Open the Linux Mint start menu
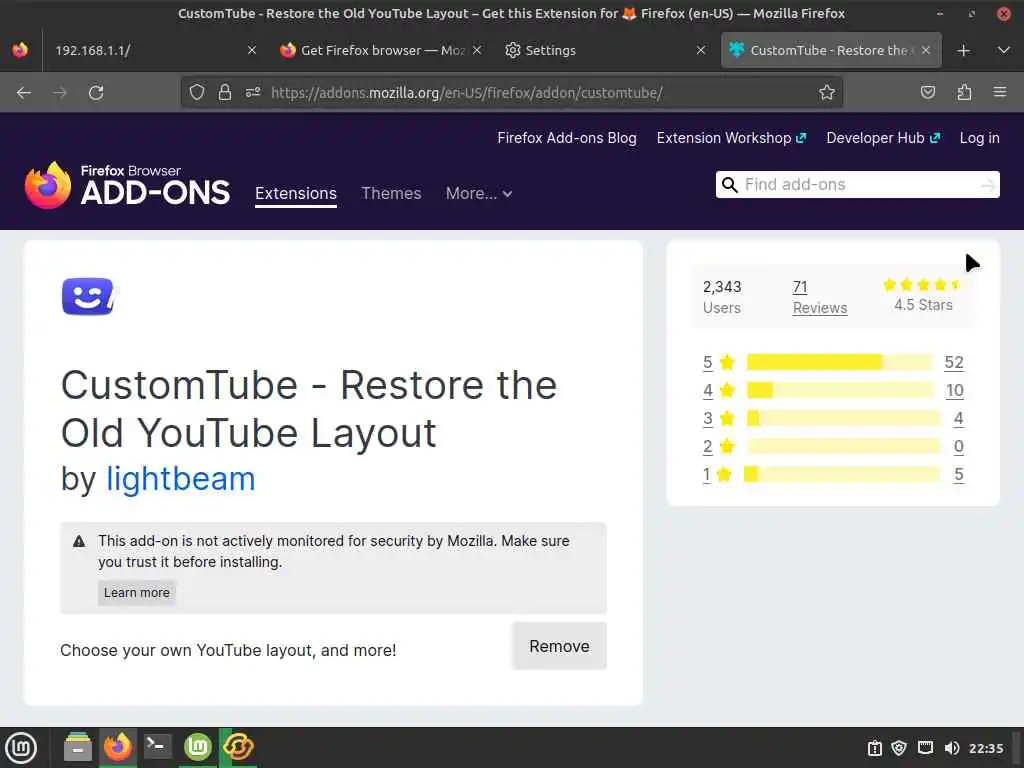 click(x=21, y=748)
